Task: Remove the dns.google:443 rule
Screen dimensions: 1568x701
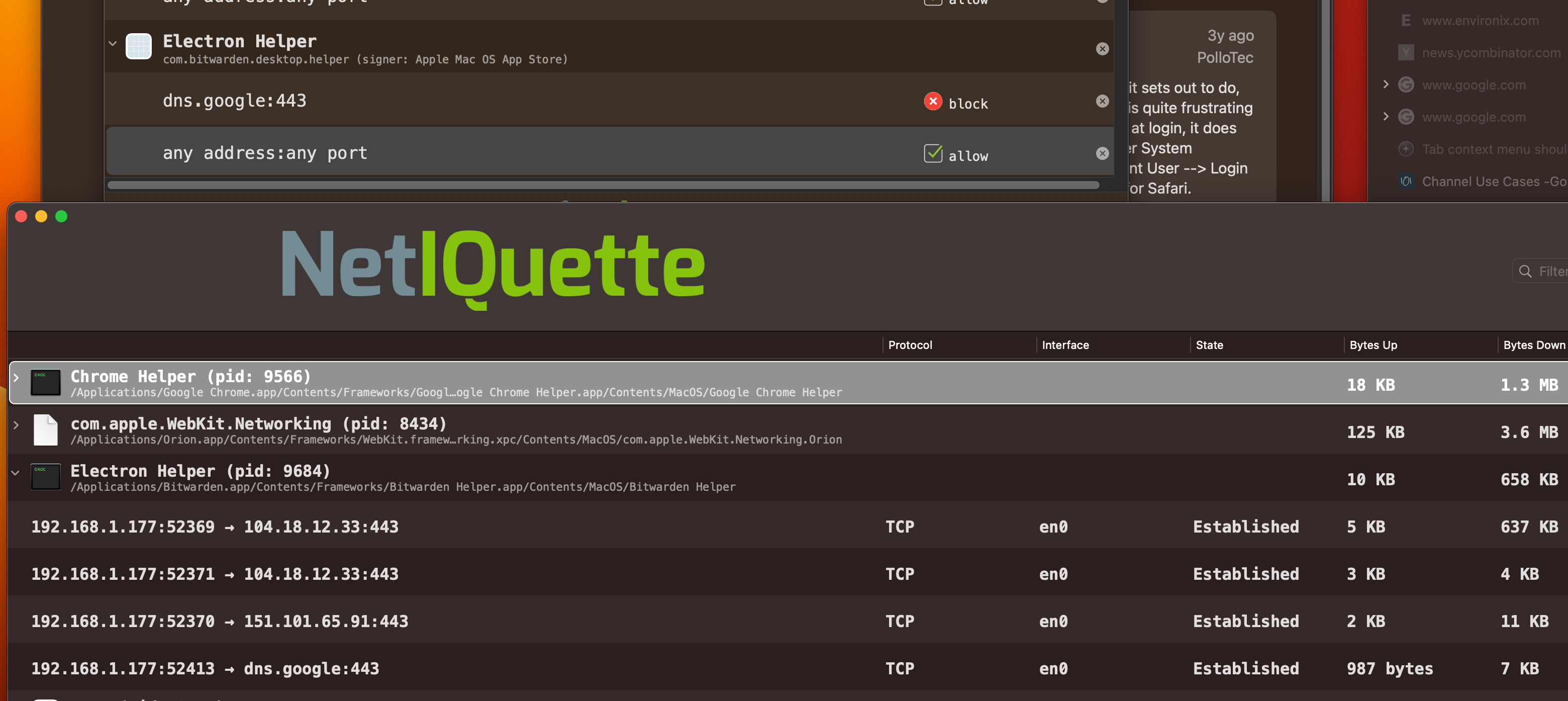Action: point(1102,102)
